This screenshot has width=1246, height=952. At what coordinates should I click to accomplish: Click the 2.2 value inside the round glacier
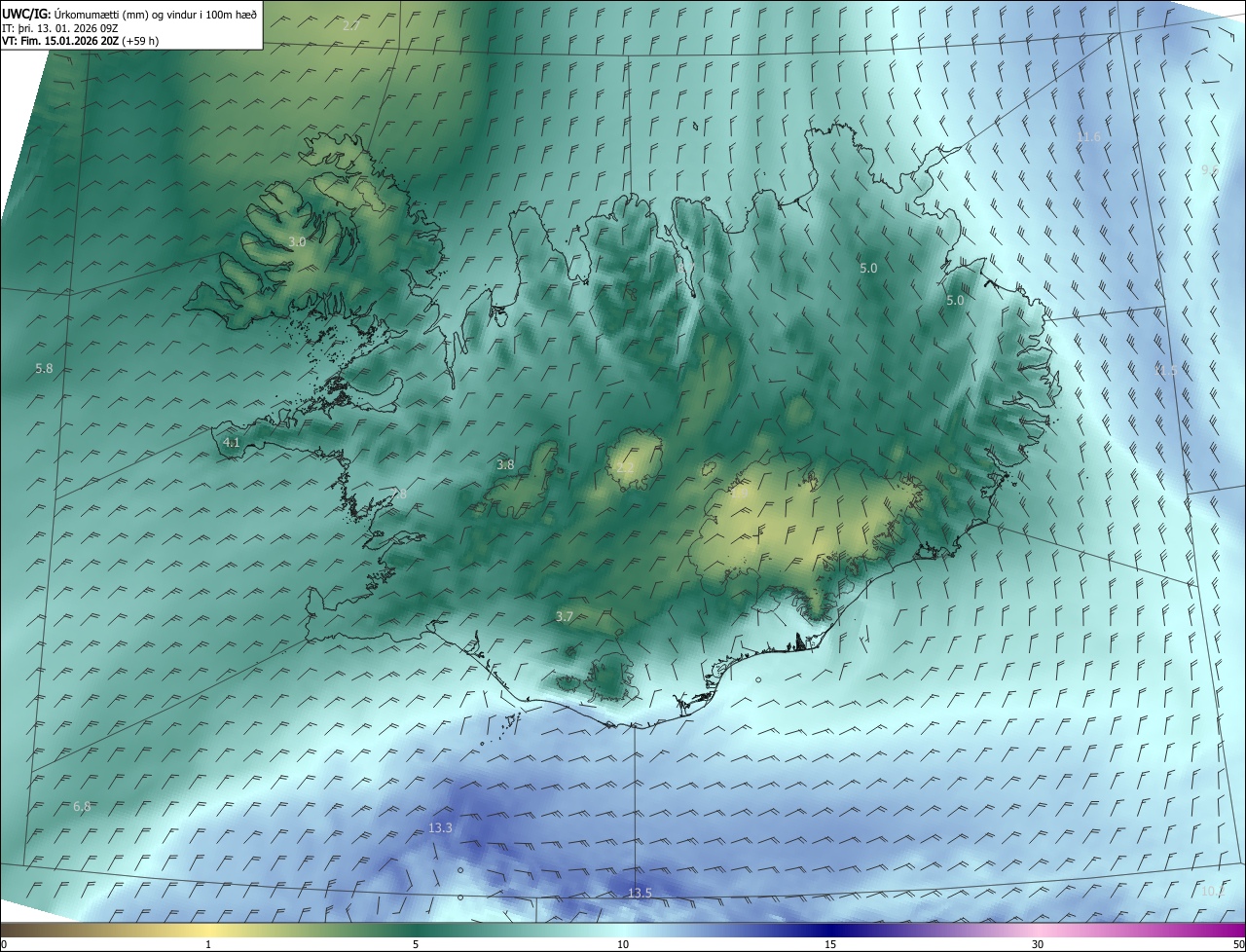[625, 468]
